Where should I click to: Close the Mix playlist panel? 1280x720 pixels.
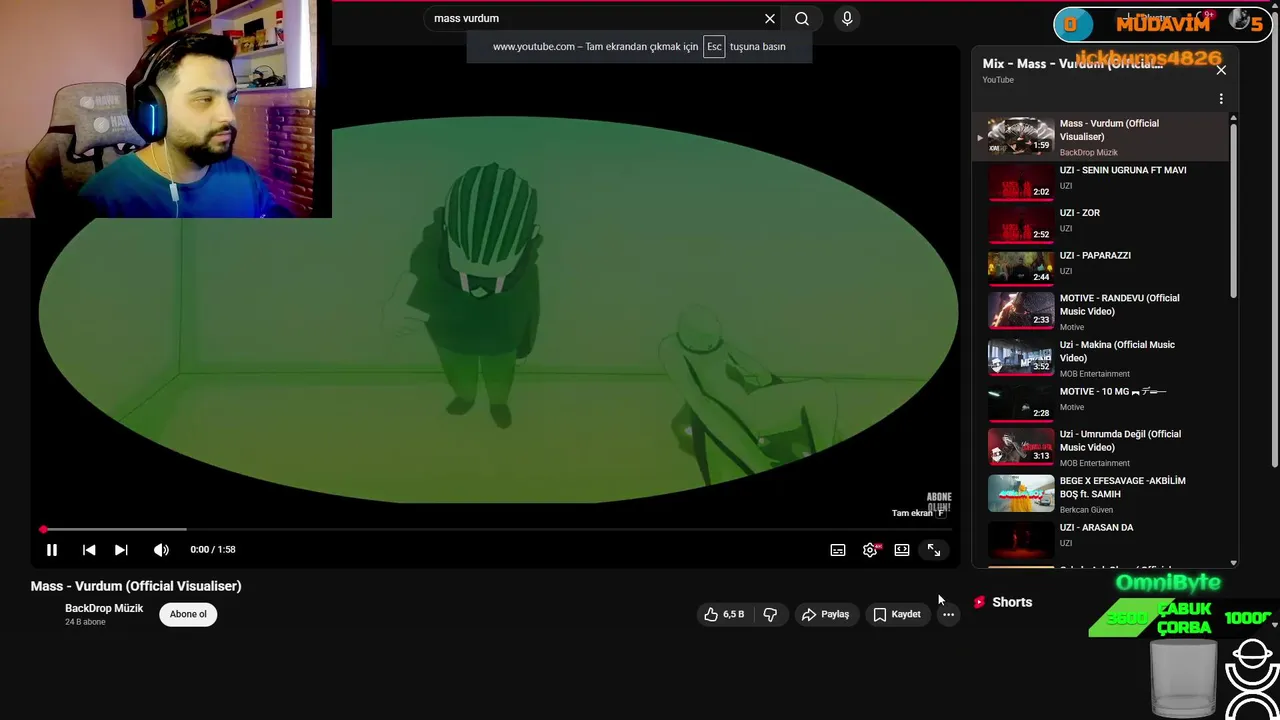1221,70
